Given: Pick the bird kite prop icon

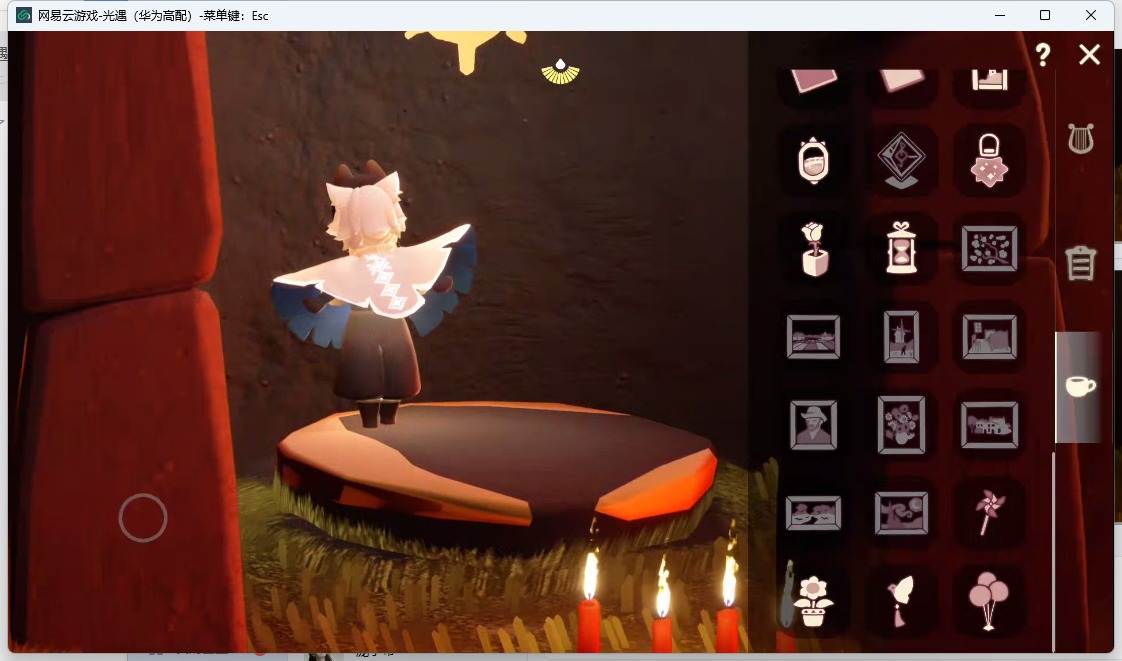Looking at the screenshot, I should 901,601.
